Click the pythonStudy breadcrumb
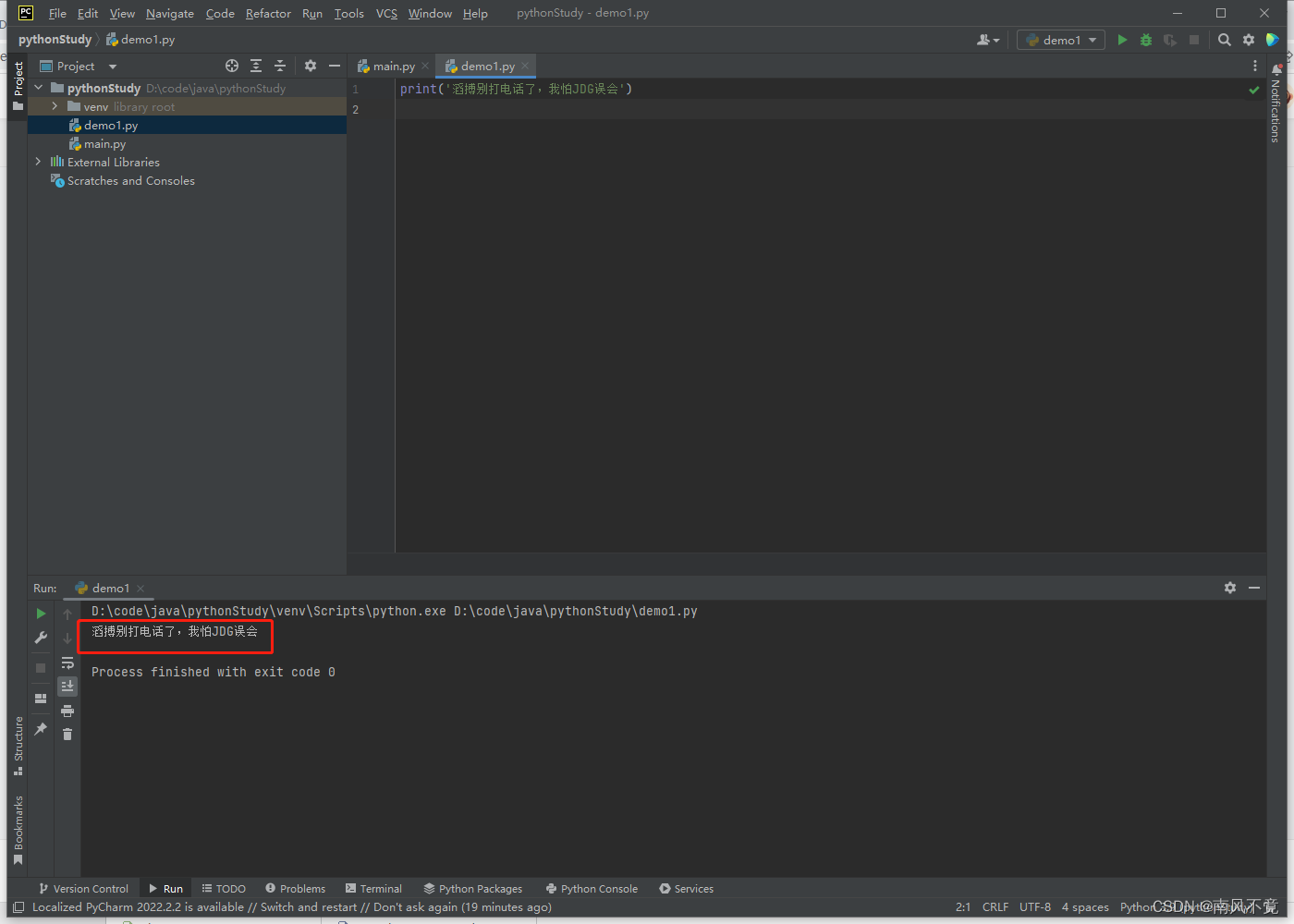The height and width of the screenshot is (924, 1294). [55, 40]
